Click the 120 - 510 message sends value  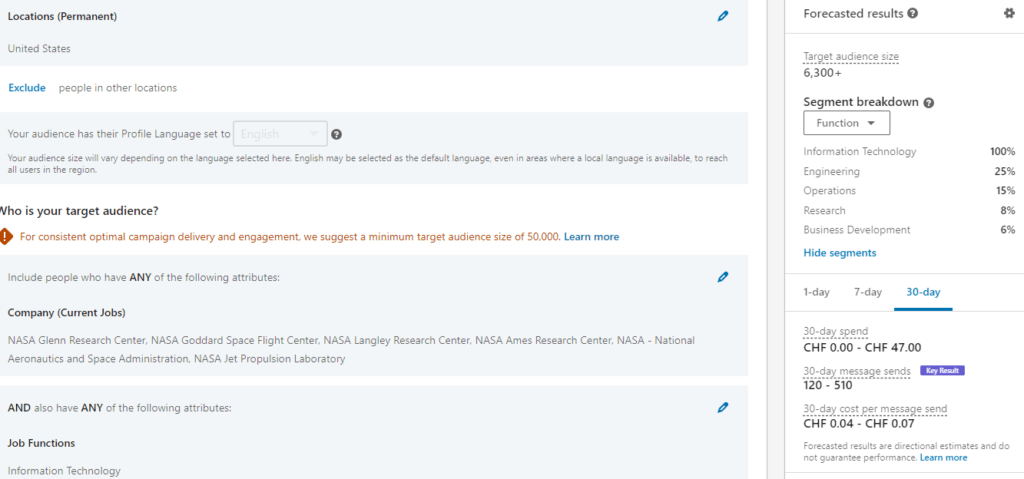click(827, 385)
